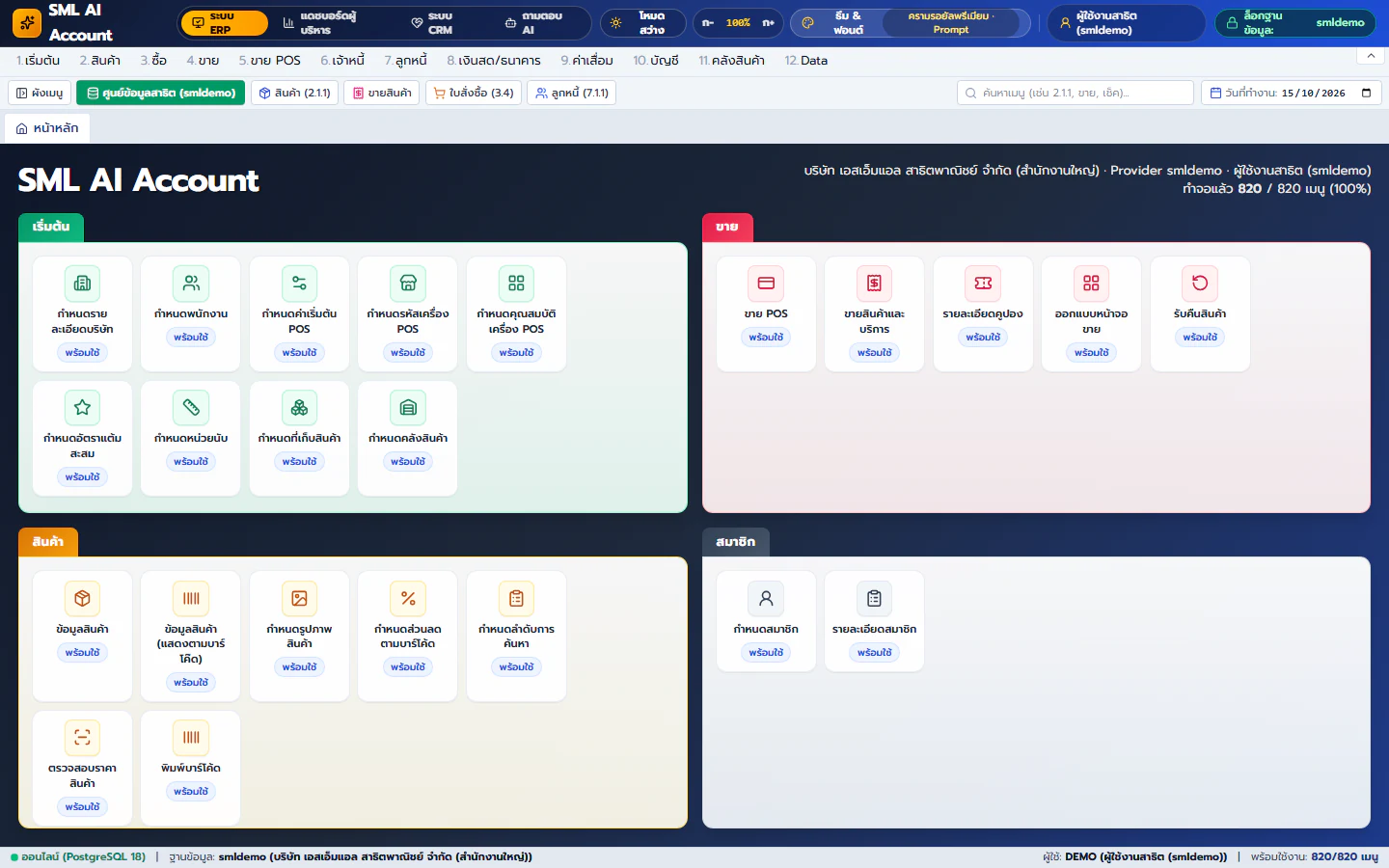
Task: Open the รายละเอียดสมาชิก clipboard icon
Action: click(x=874, y=599)
